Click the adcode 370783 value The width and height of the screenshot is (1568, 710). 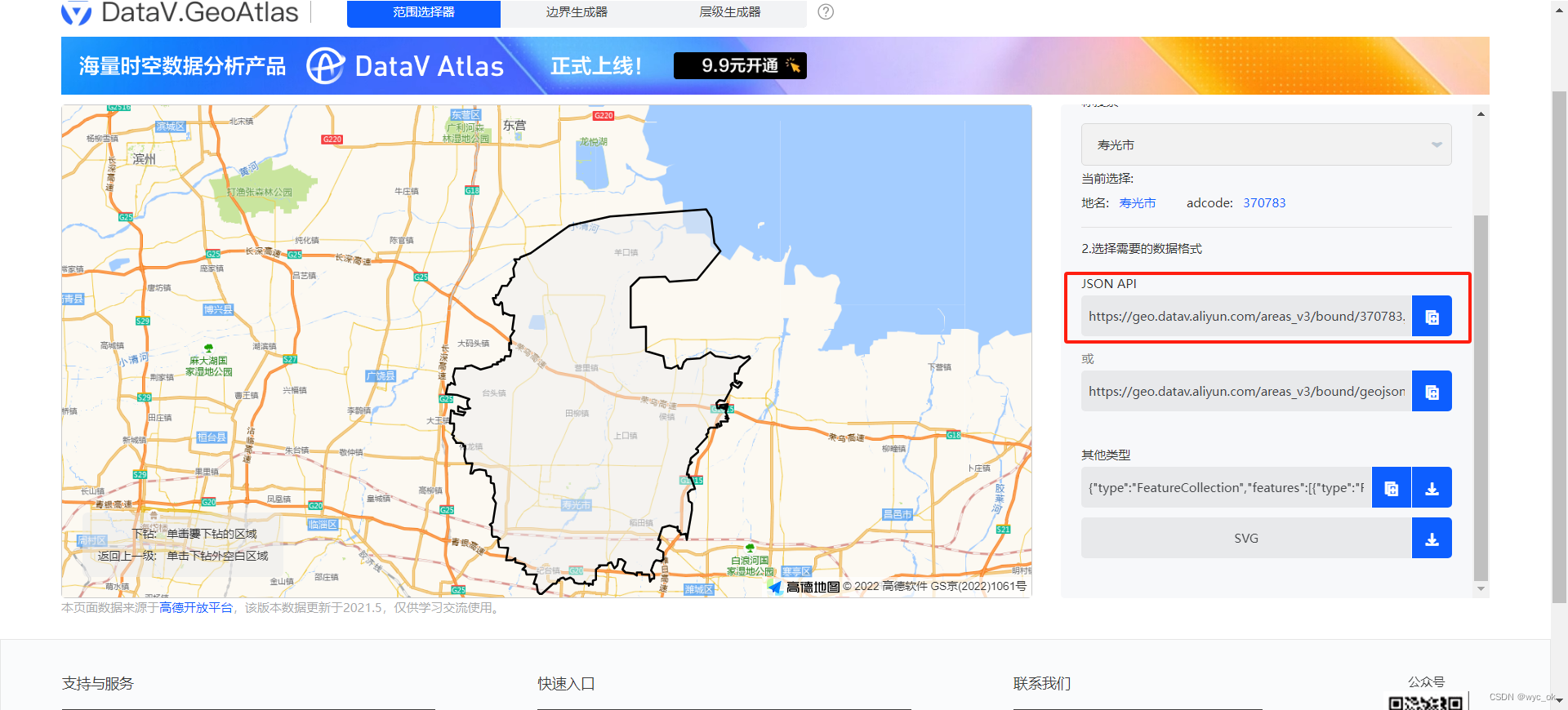(x=1264, y=203)
